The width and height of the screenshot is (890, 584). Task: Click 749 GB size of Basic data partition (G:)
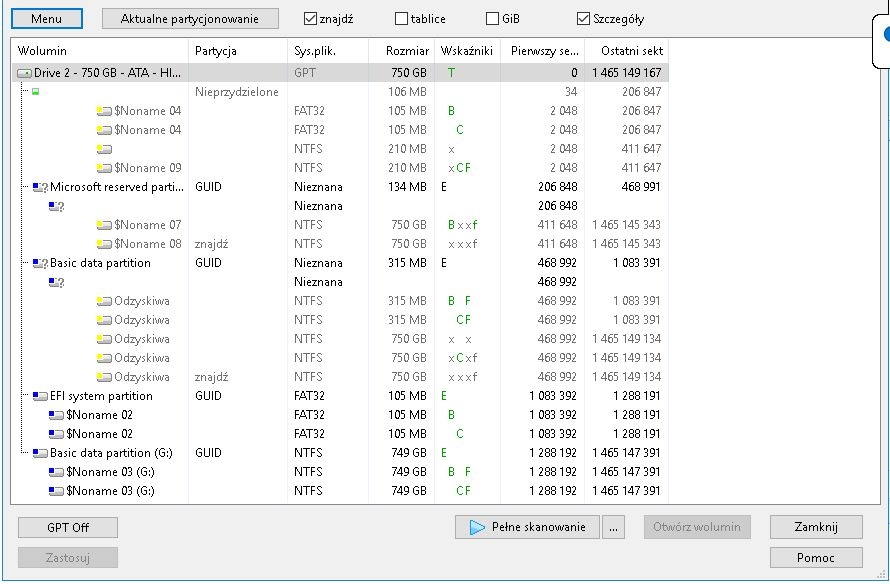click(409, 453)
